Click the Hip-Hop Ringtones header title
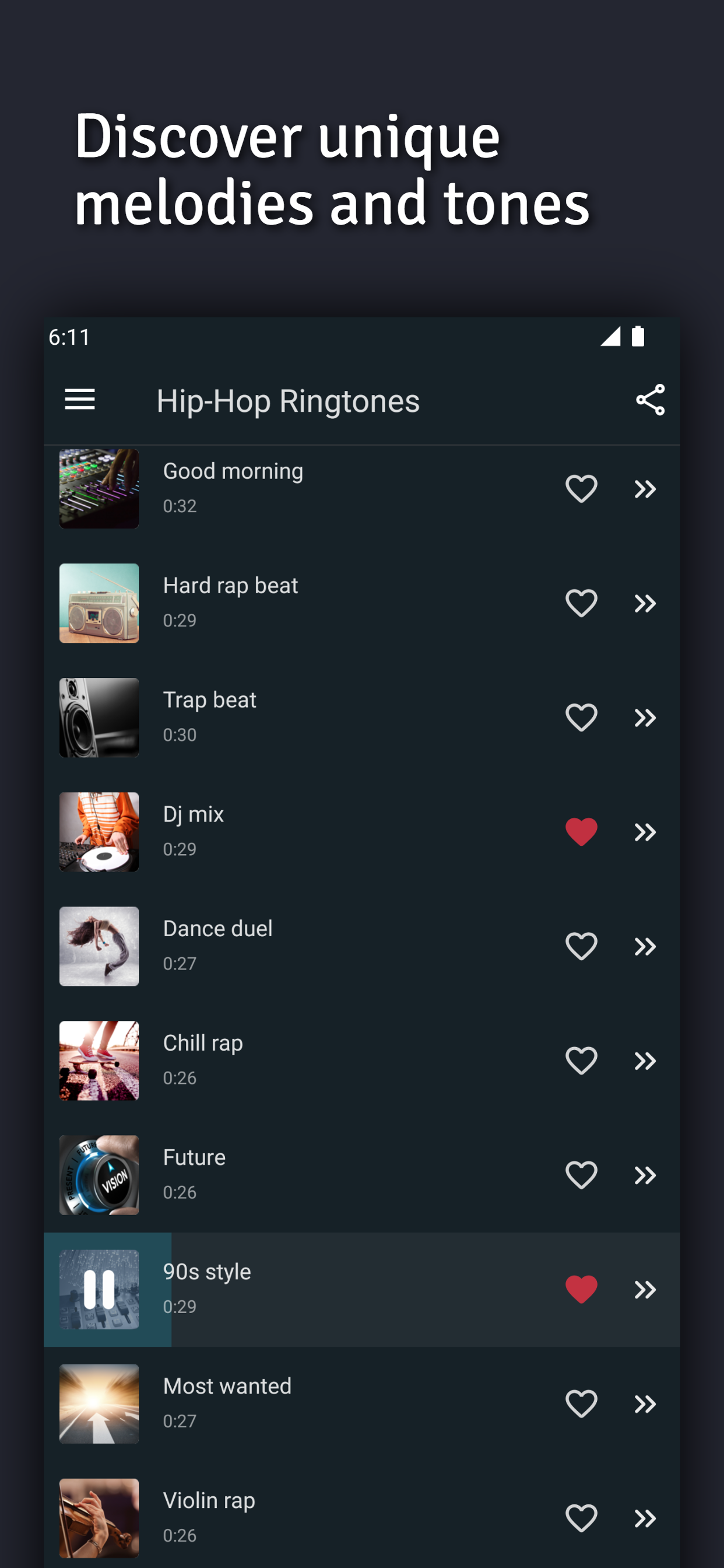The width and height of the screenshot is (724, 1568). click(x=289, y=401)
